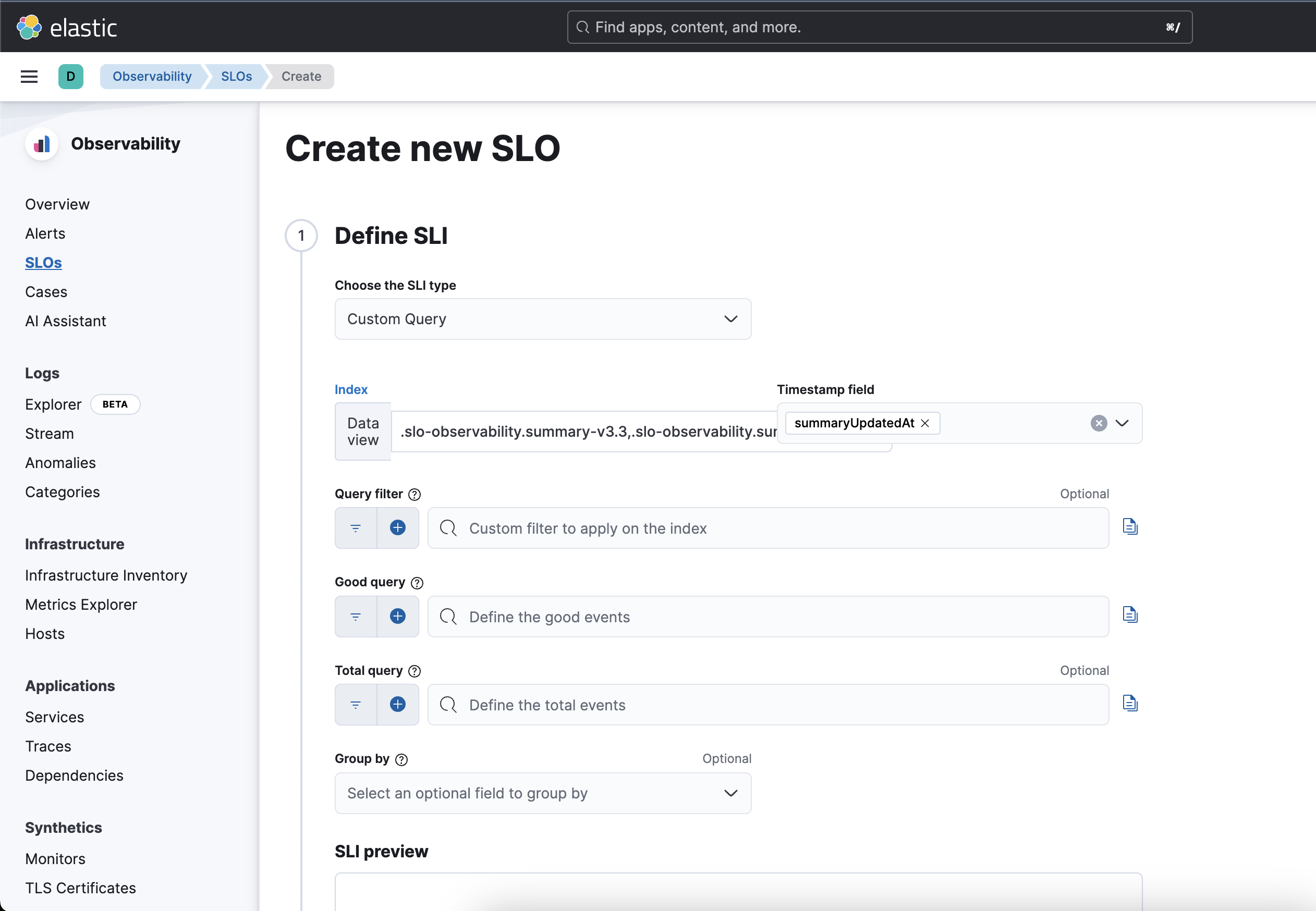Open Services under Applications
This screenshot has width=1316, height=911.
(x=55, y=717)
